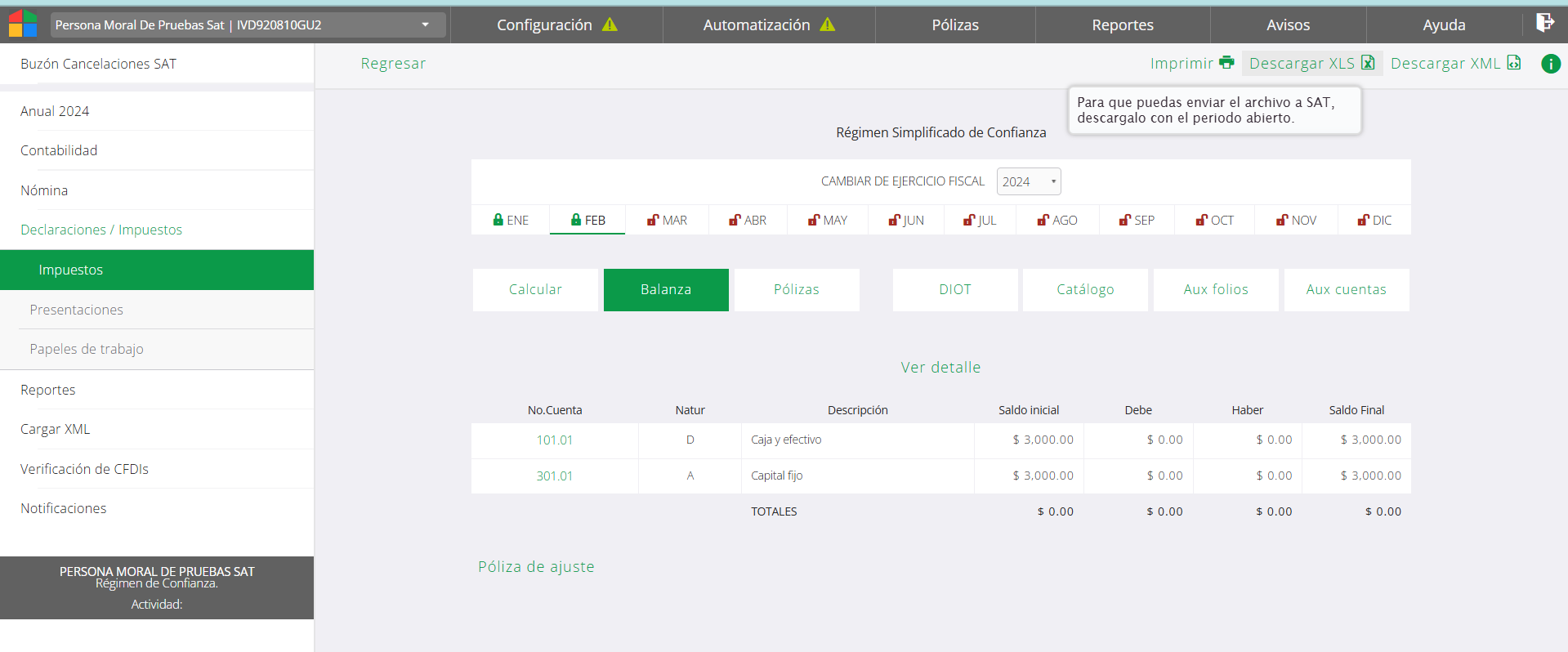Image resolution: width=1568 pixels, height=652 pixels.
Task: Click the printer icon next to Imprimir
Action: point(1226,63)
